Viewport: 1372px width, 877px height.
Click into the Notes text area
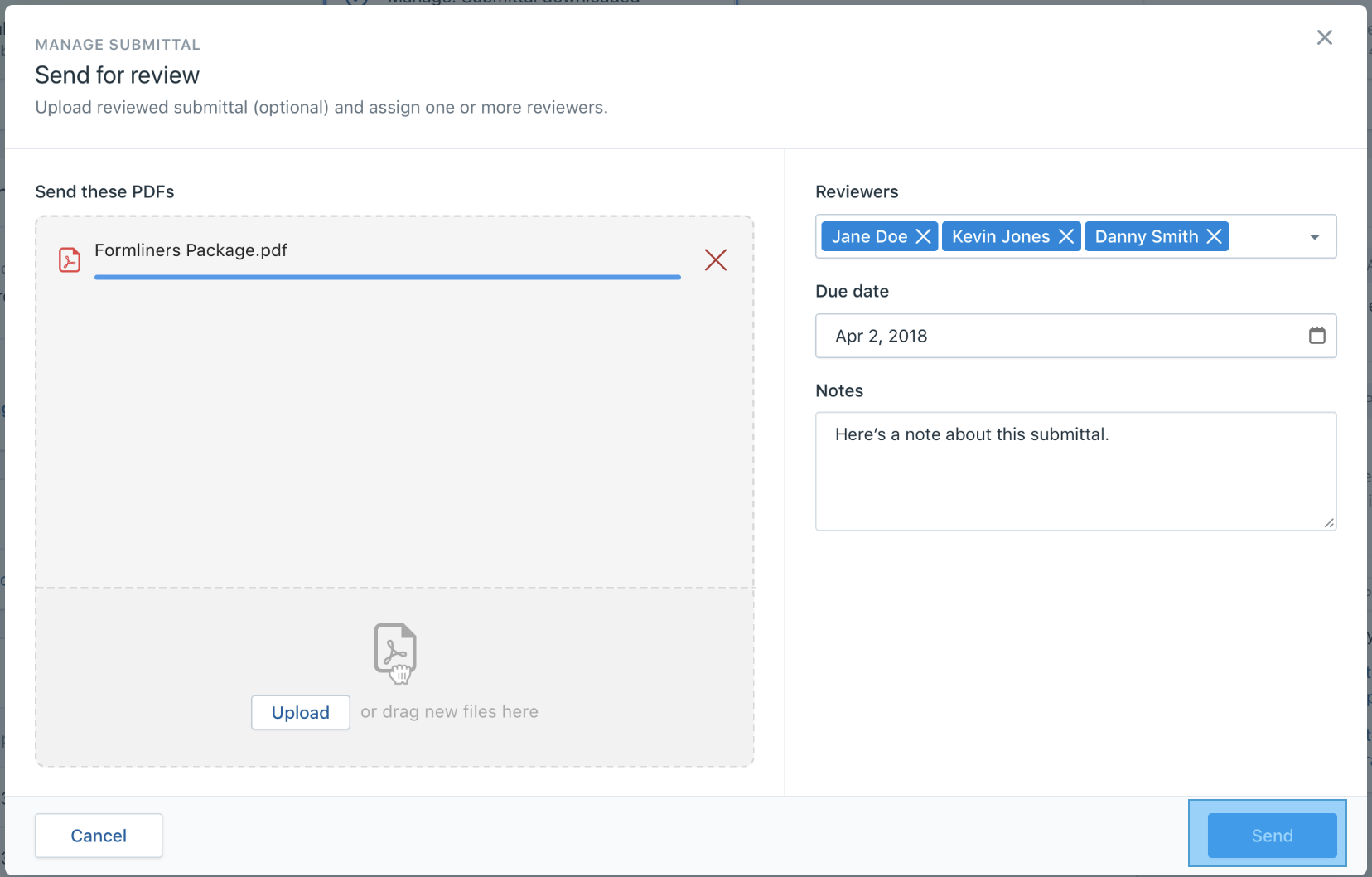pos(1075,471)
